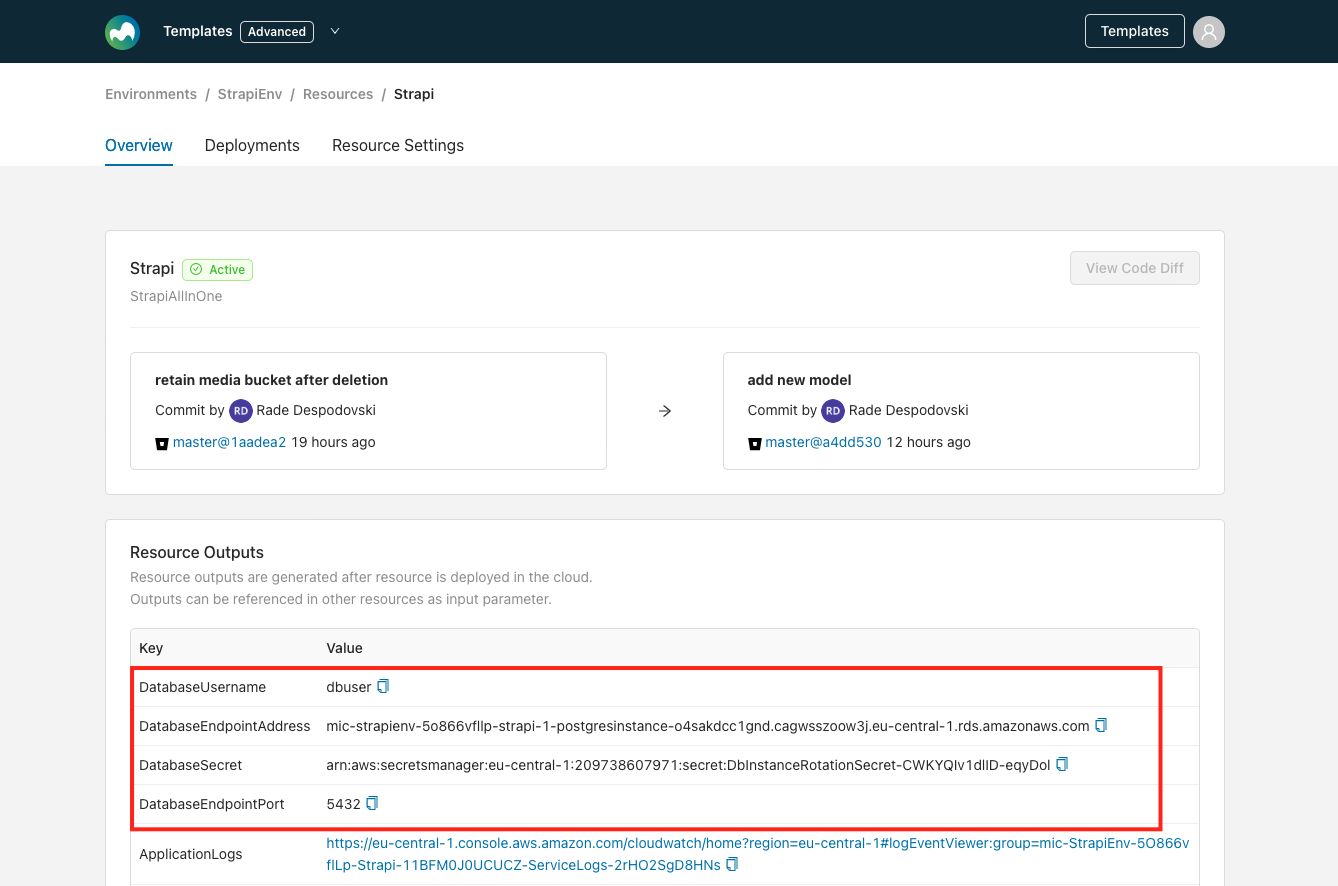Viewport: 1338px width, 886px height.
Task: Go to the StrapiEnv breadcrumb
Action: tap(250, 94)
